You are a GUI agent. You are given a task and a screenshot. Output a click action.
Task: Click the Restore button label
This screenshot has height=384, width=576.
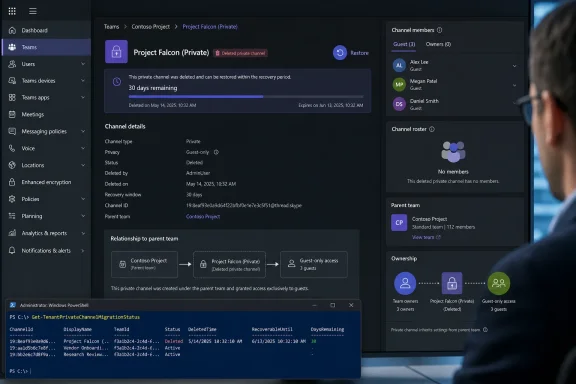[x=359, y=53]
